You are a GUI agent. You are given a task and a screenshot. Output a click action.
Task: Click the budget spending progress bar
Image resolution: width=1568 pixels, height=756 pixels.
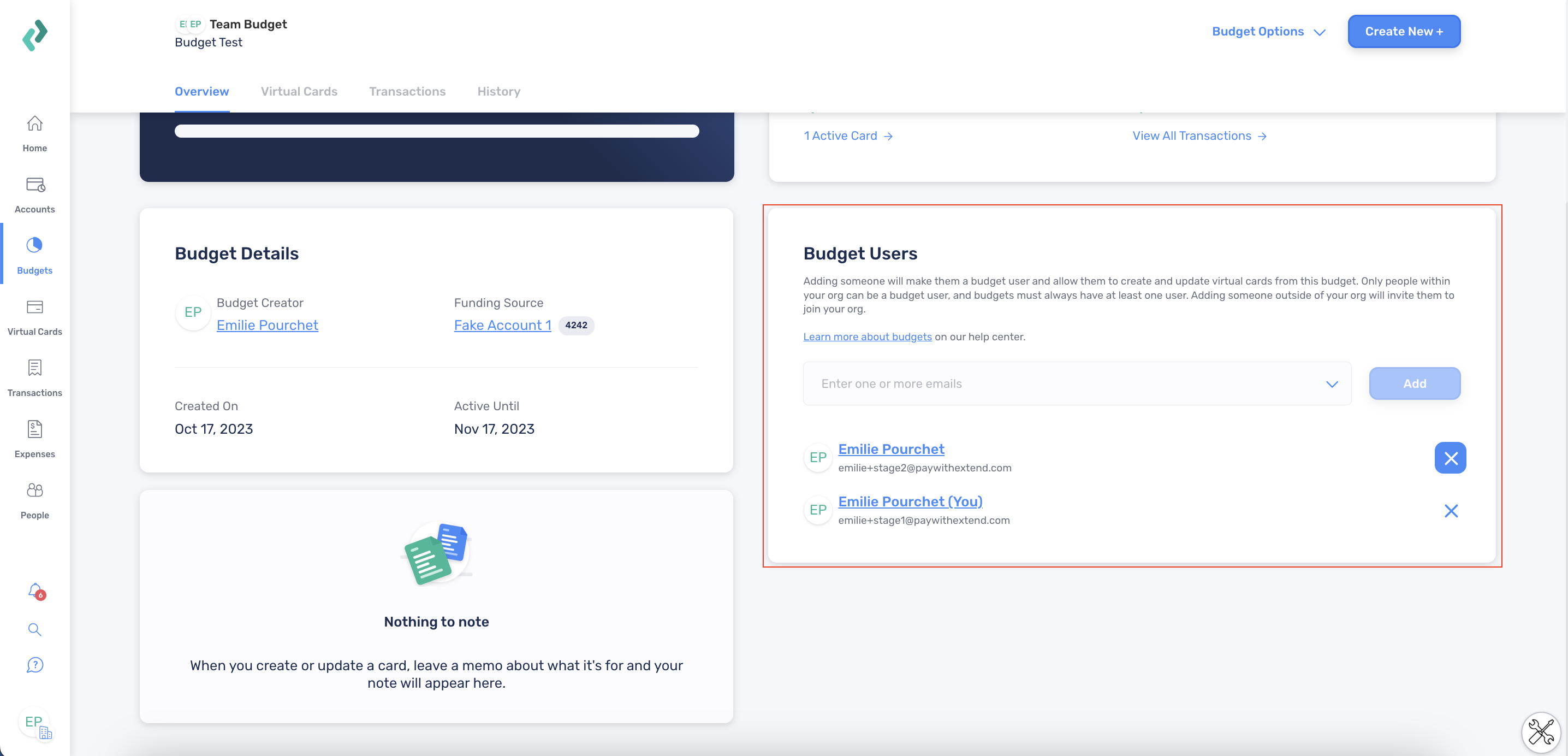[x=436, y=131]
